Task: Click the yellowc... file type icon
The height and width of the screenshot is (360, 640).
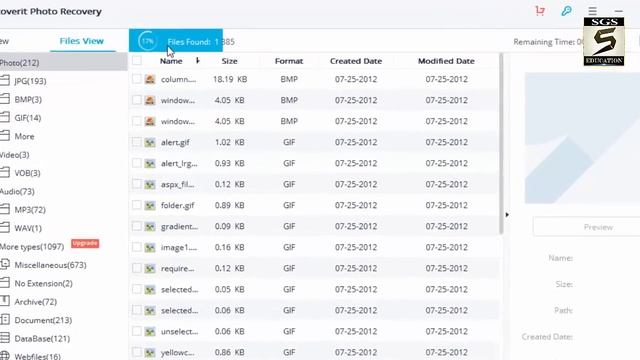Action: [150, 352]
